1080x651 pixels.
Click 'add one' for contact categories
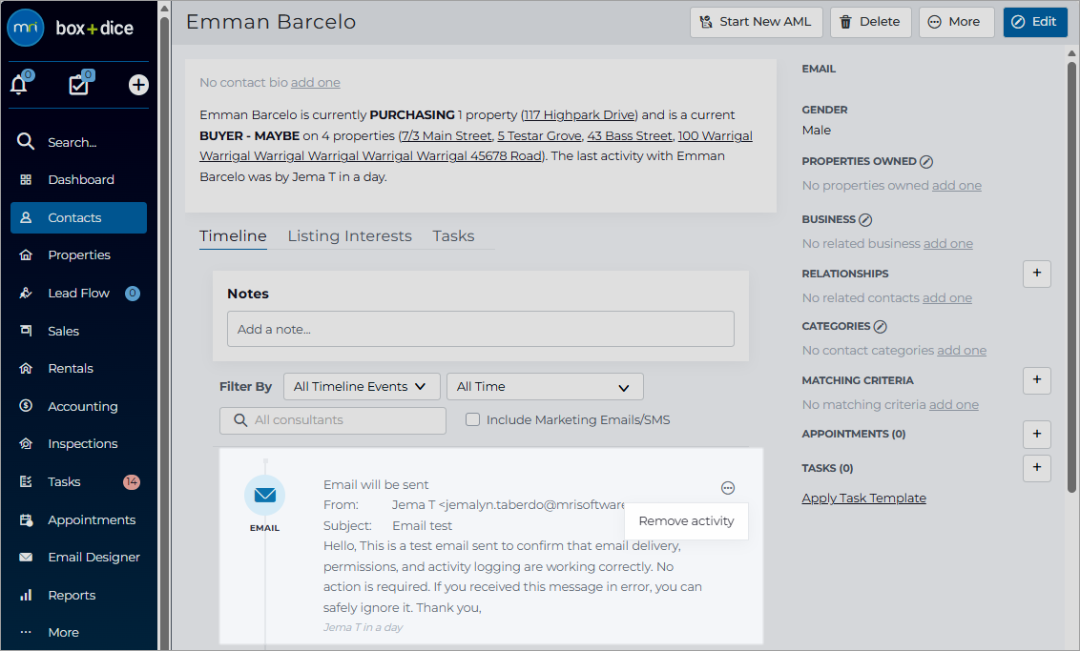[x=962, y=350]
